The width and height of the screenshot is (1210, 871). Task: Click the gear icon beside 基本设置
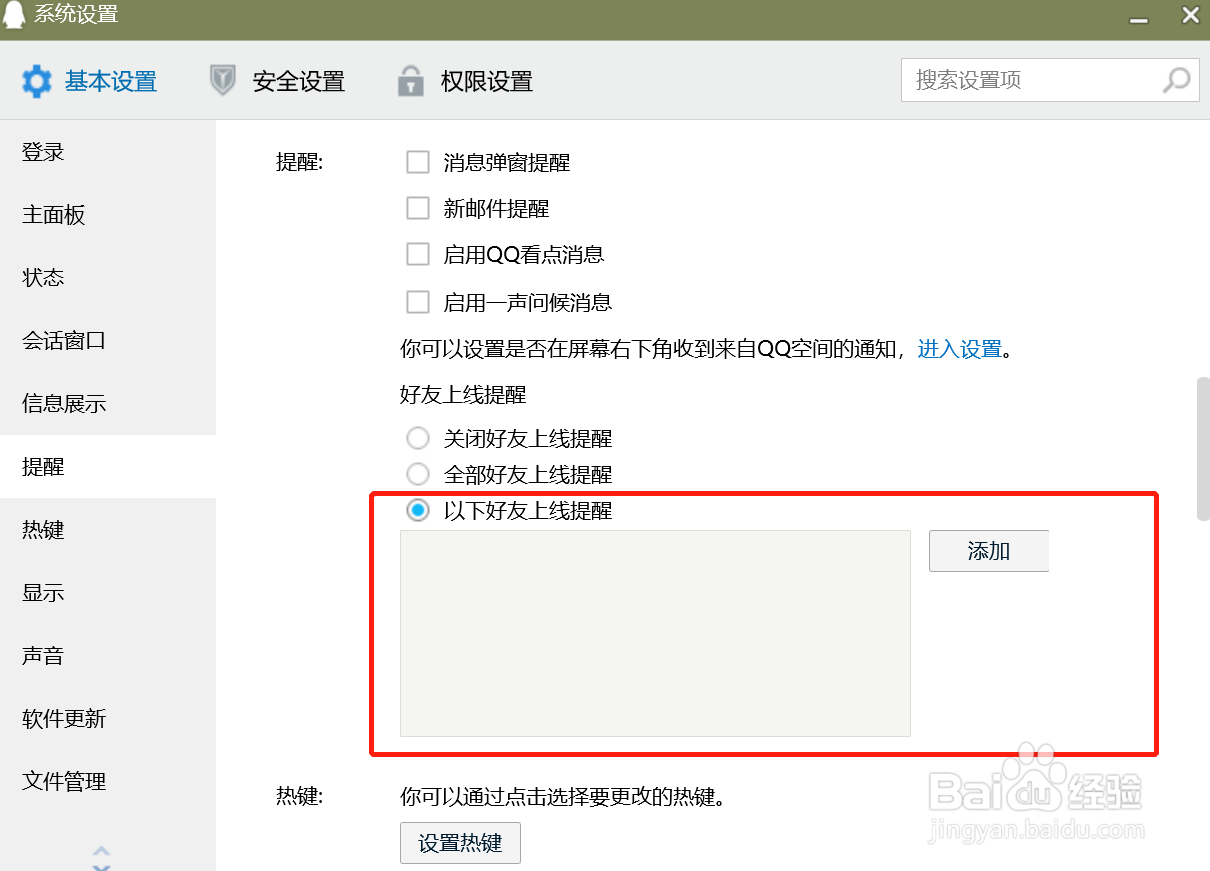(37, 82)
